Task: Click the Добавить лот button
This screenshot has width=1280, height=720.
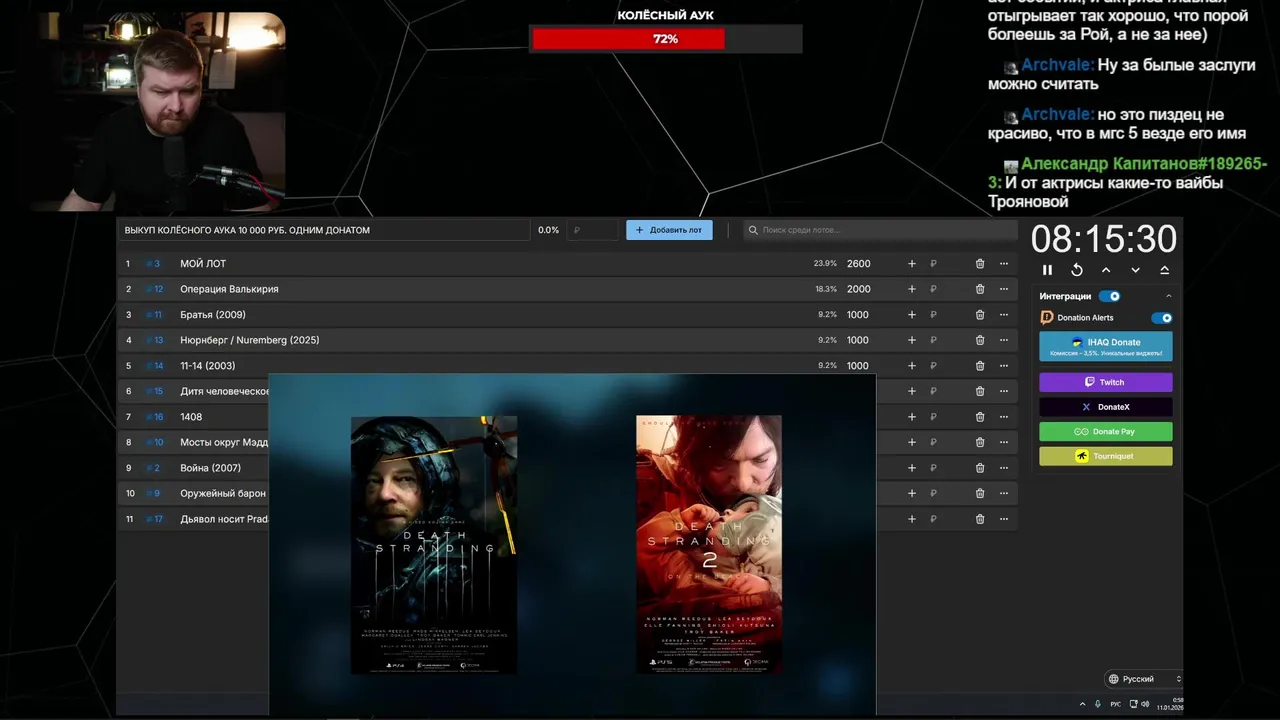Action: (x=669, y=230)
